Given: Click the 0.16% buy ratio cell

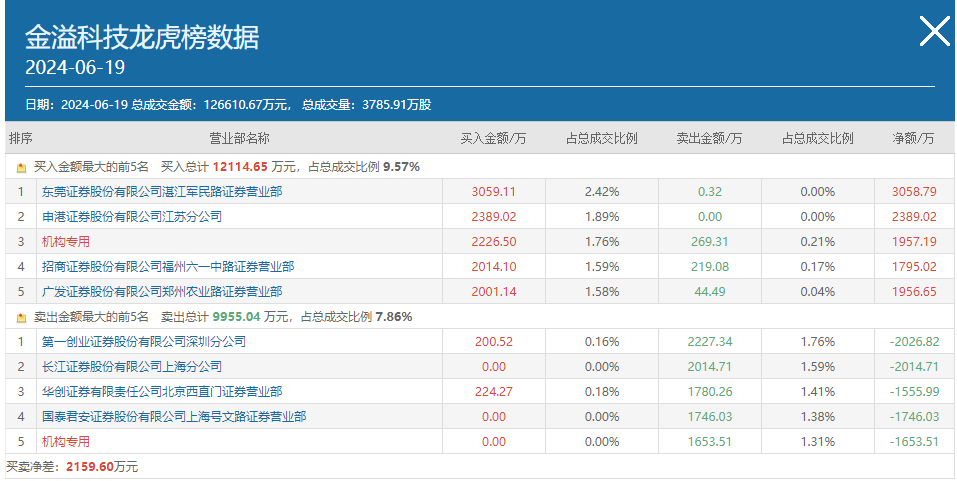Looking at the screenshot, I should pos(602,341).
